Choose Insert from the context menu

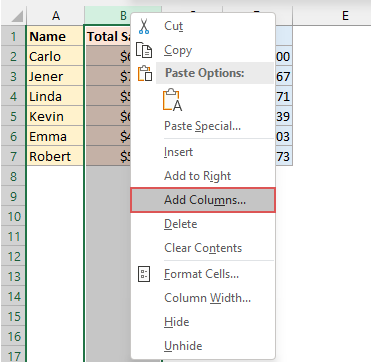click(x=203, y=152)
